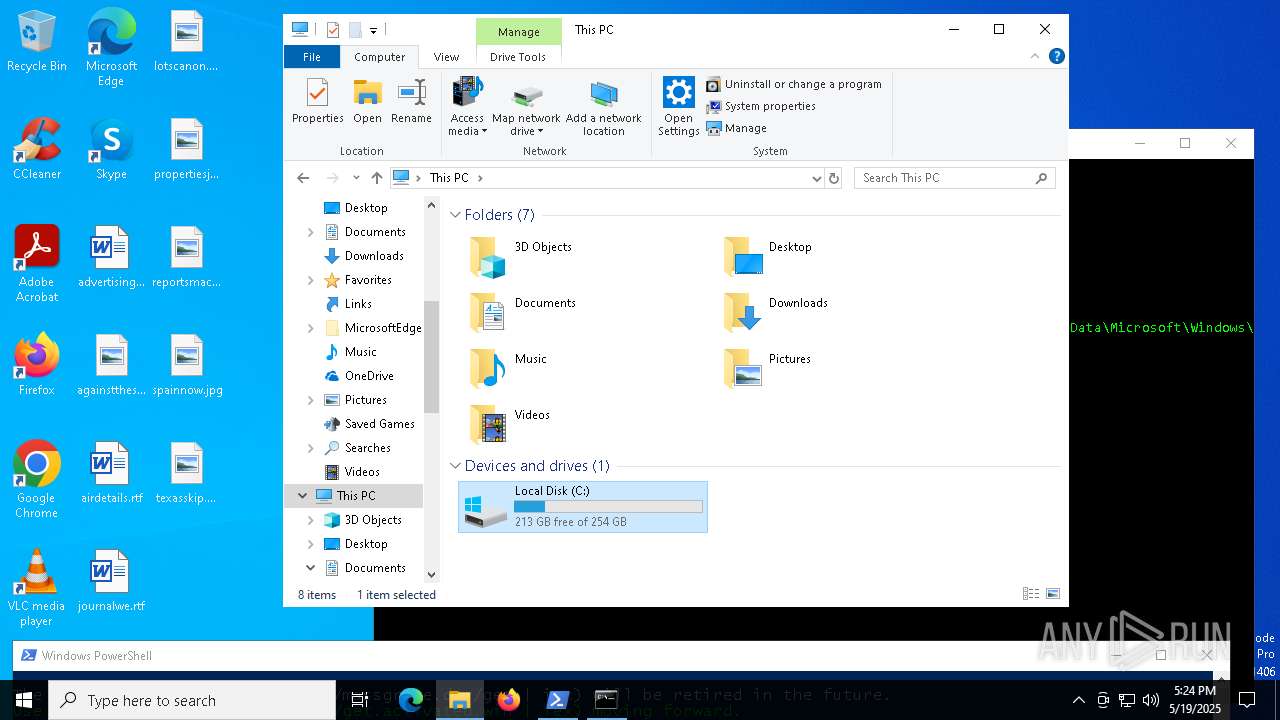
Task: Expand the Searches tree node
Action: point(310,448)
